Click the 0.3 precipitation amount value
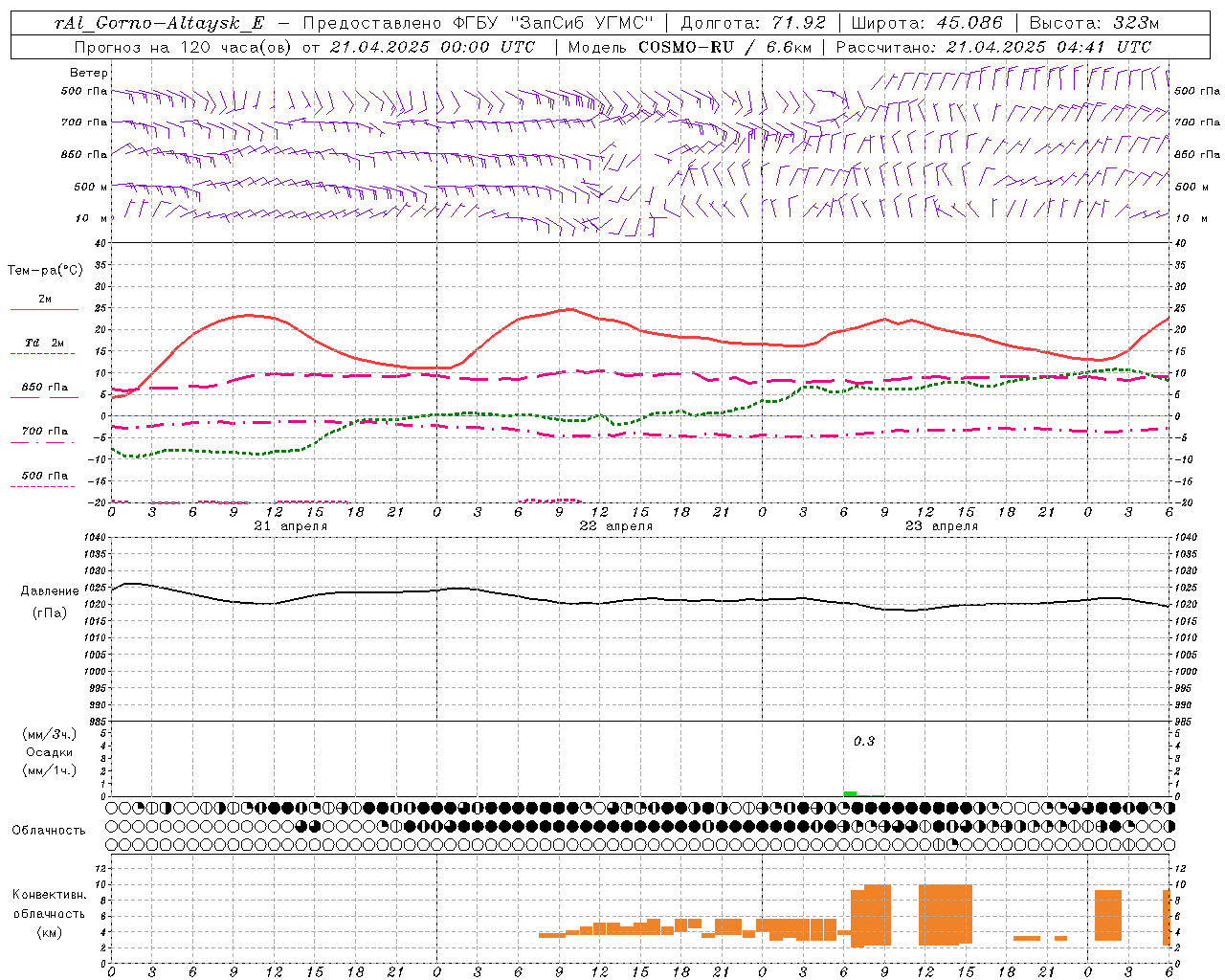The image size is (1225, 980). point(864,741)
